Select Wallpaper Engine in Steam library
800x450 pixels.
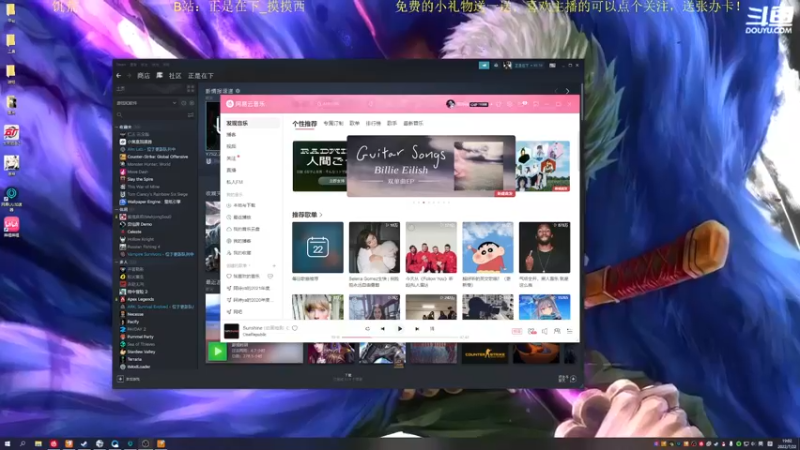pos(153,202)
